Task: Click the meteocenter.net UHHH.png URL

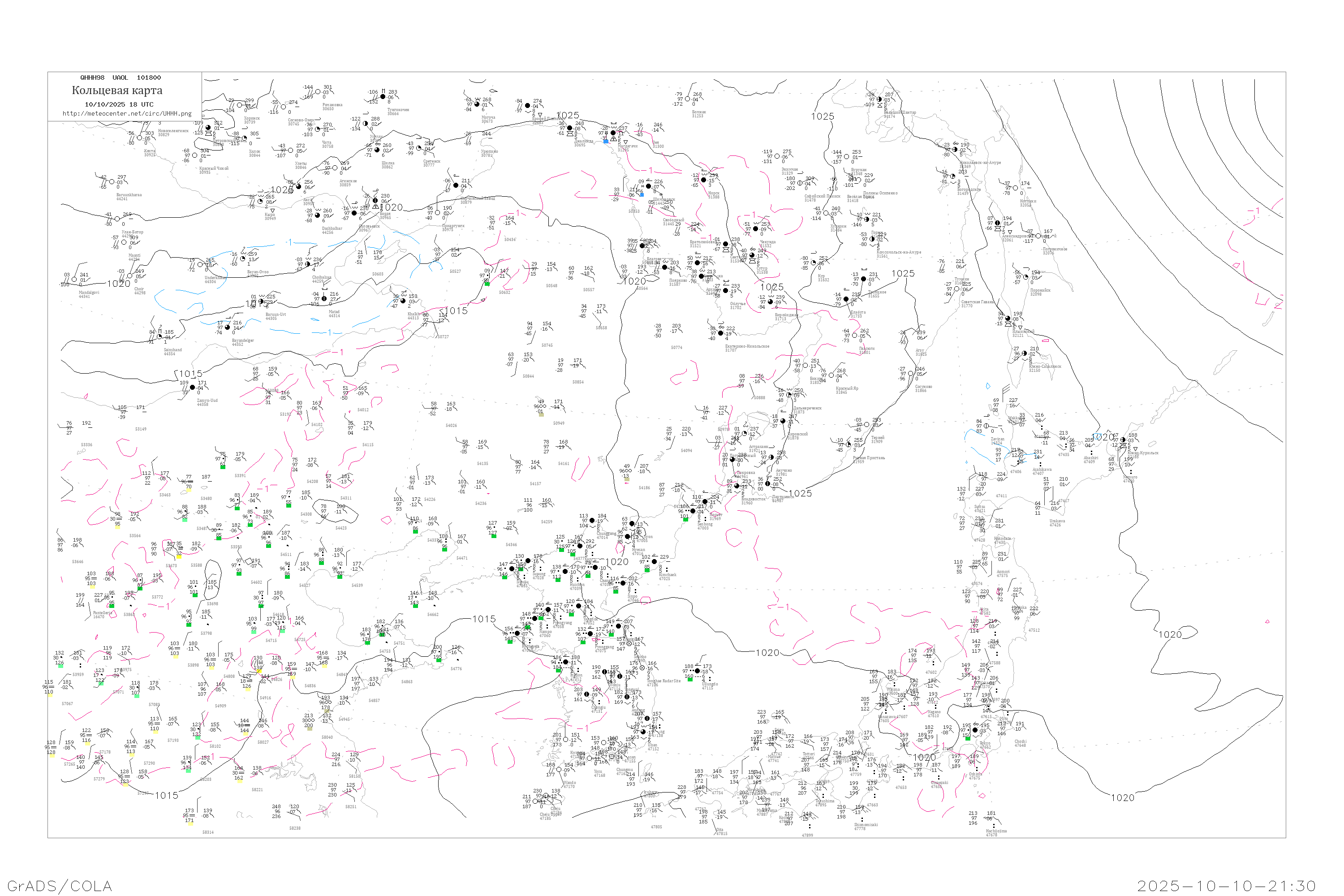Action: pyautogui.click(x=127, y=114)
